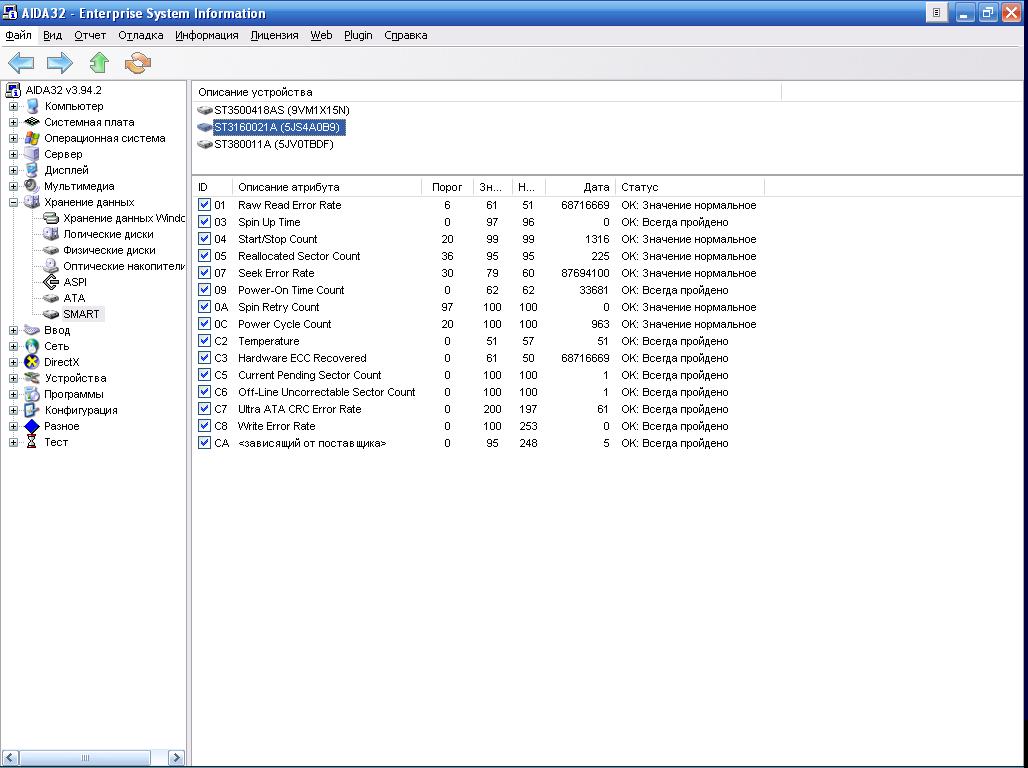This screenshot has height=768, width=1028.
Task: Open the Отчет menu
Action: (x=90, y=35)
